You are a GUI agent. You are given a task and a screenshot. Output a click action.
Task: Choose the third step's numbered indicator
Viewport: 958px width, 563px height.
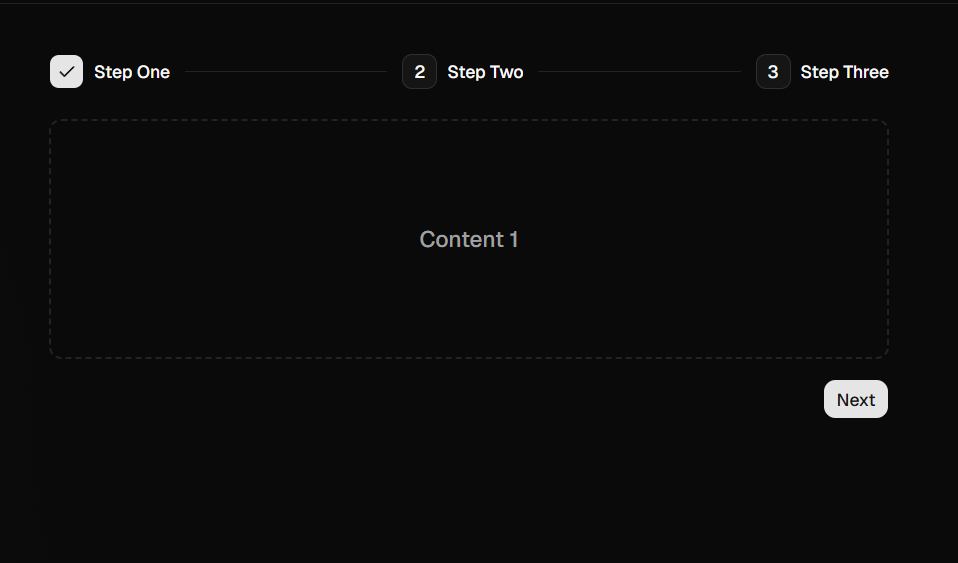coord(773,72)
